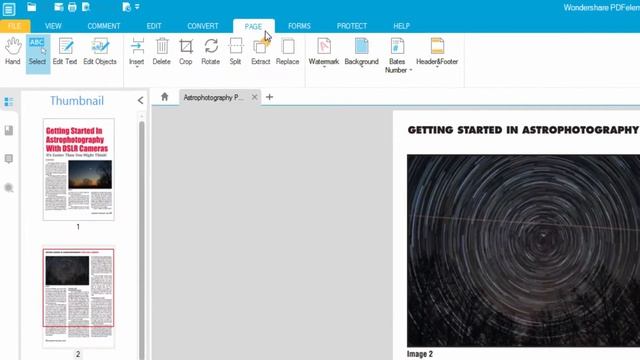Open the FILE menu
Image resolution: width=640 pixels, height=360 pixels.
pos(15,26)
